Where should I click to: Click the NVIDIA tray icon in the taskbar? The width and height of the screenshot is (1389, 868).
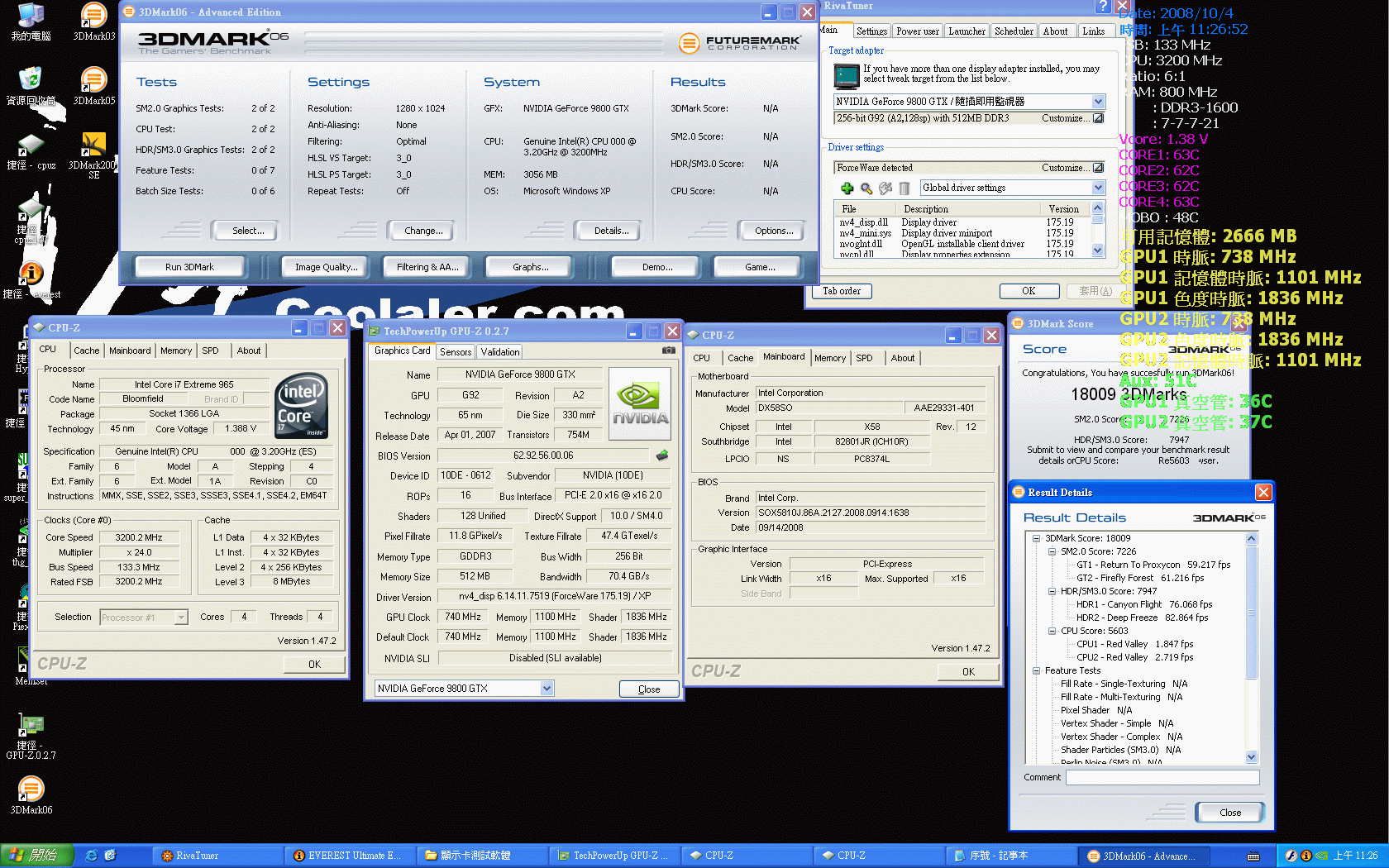[x=1321, y=856]
